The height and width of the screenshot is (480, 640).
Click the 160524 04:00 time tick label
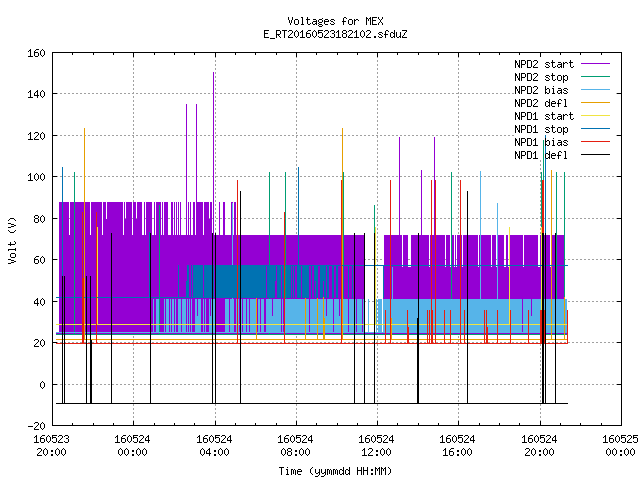214,446
